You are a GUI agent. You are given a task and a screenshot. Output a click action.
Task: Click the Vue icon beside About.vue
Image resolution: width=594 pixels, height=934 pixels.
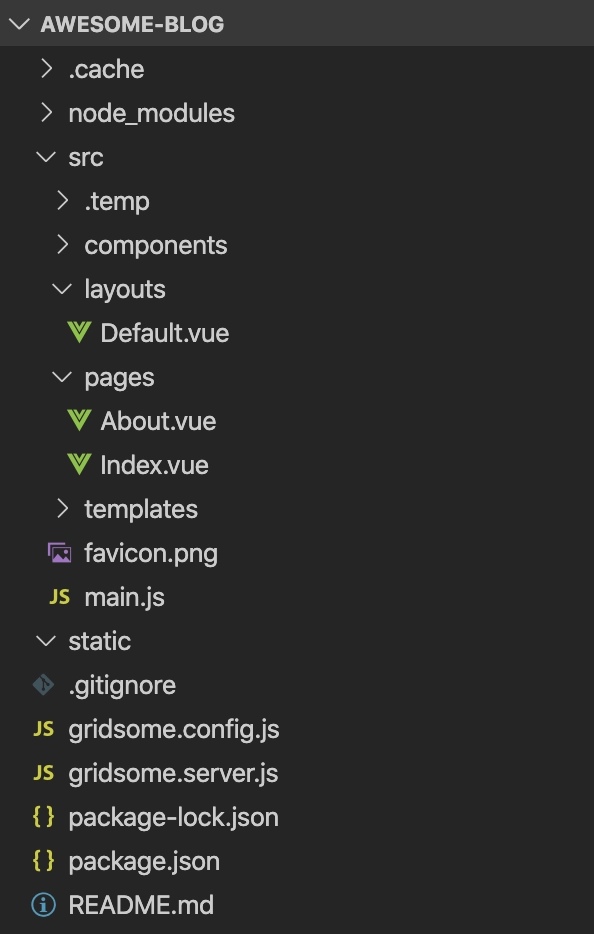[x=79, y=421]
